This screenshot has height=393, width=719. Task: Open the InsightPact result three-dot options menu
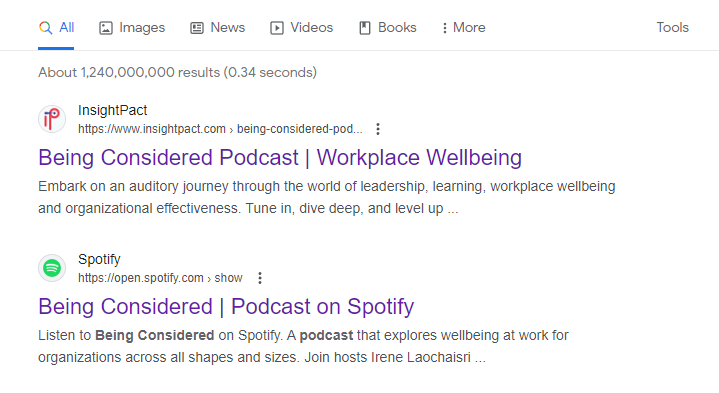tap(378, 129)
